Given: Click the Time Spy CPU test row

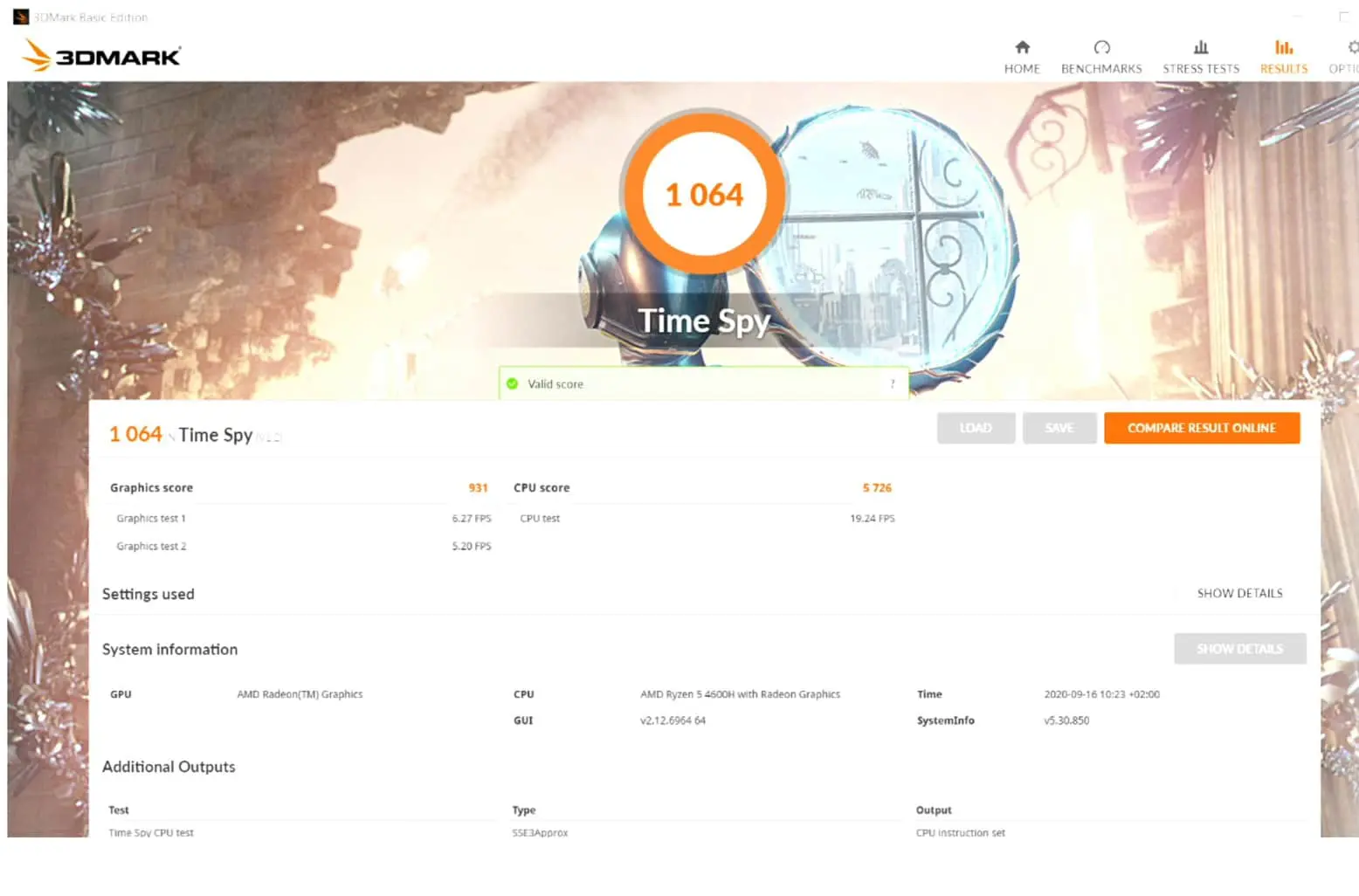Looking at the screenshot, I should coord(151,832).
